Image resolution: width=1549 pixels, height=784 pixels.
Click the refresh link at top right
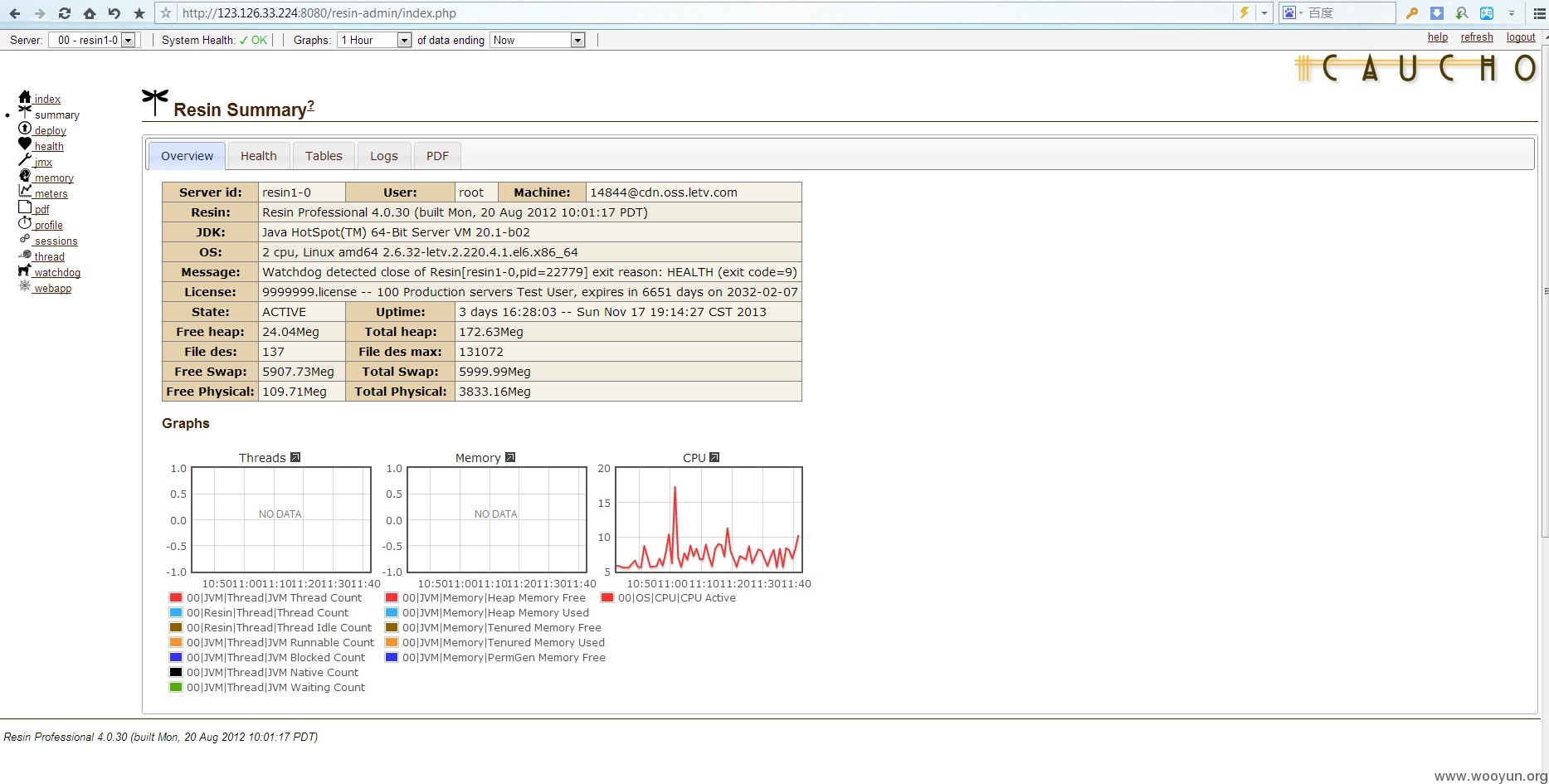click(x=1477, y=37)
